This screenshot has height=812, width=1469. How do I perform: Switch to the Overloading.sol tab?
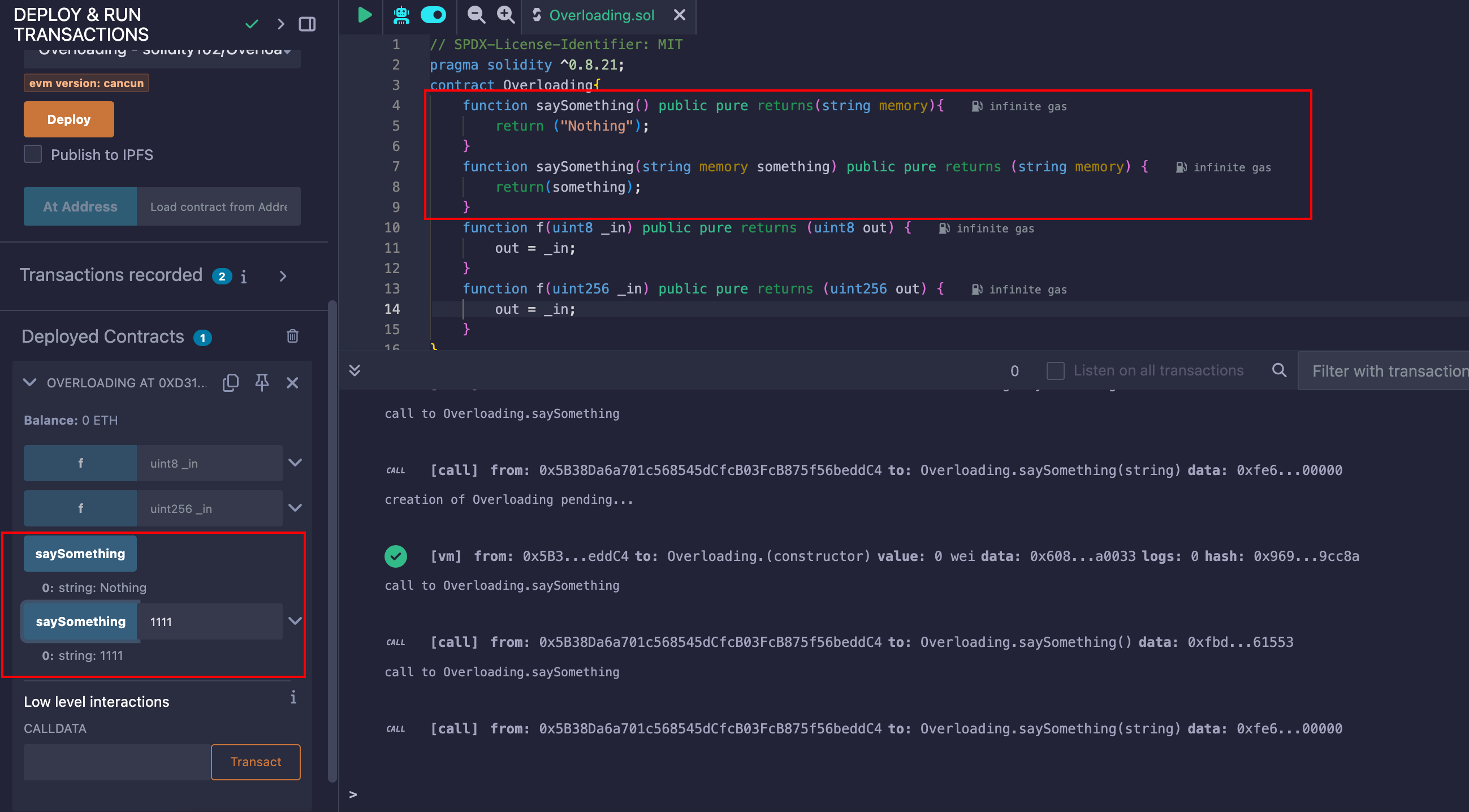(602, 15)
